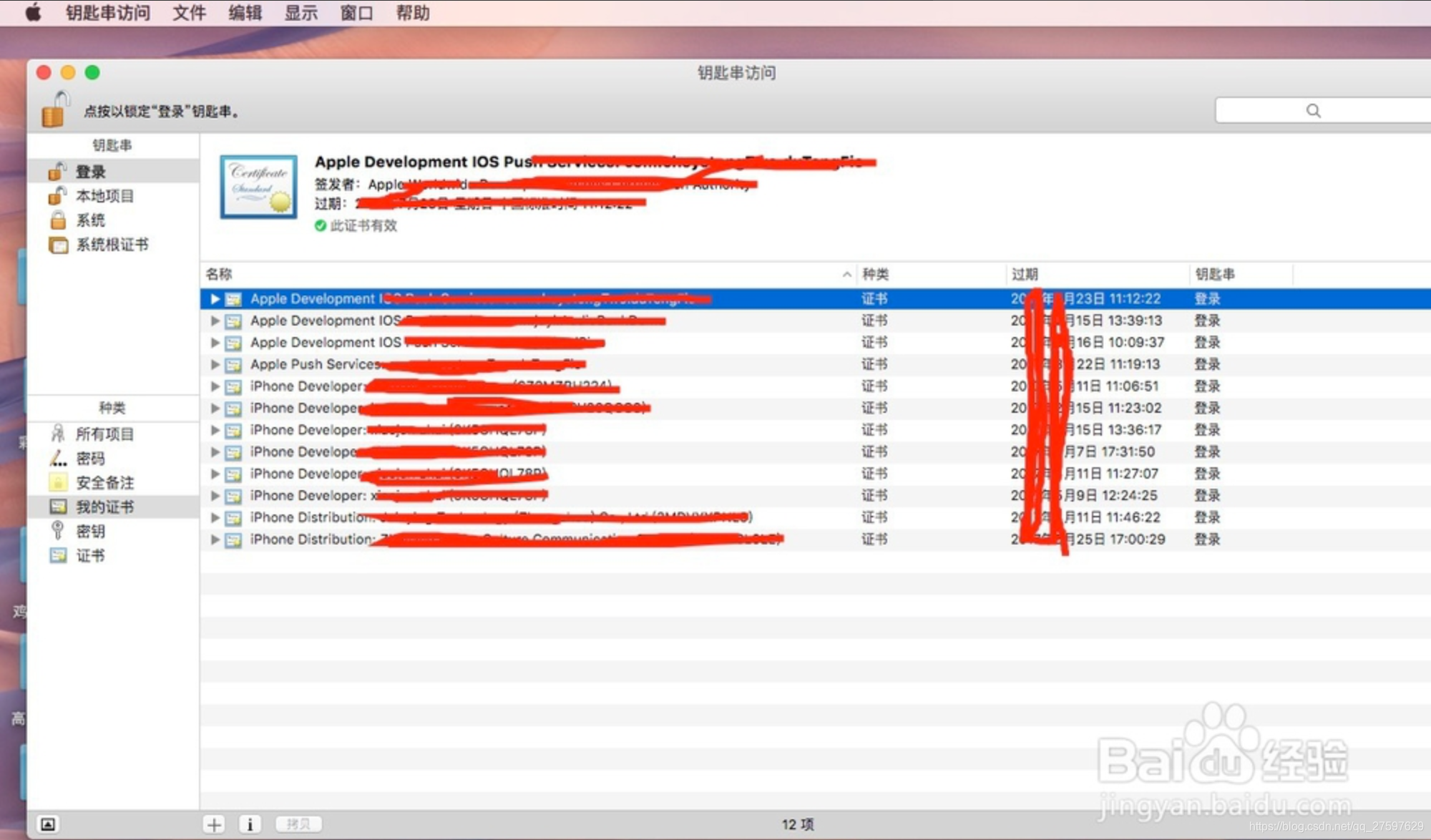Open the Apple menu
Screen dimensions: 1431x840
[x=33, y=13]
